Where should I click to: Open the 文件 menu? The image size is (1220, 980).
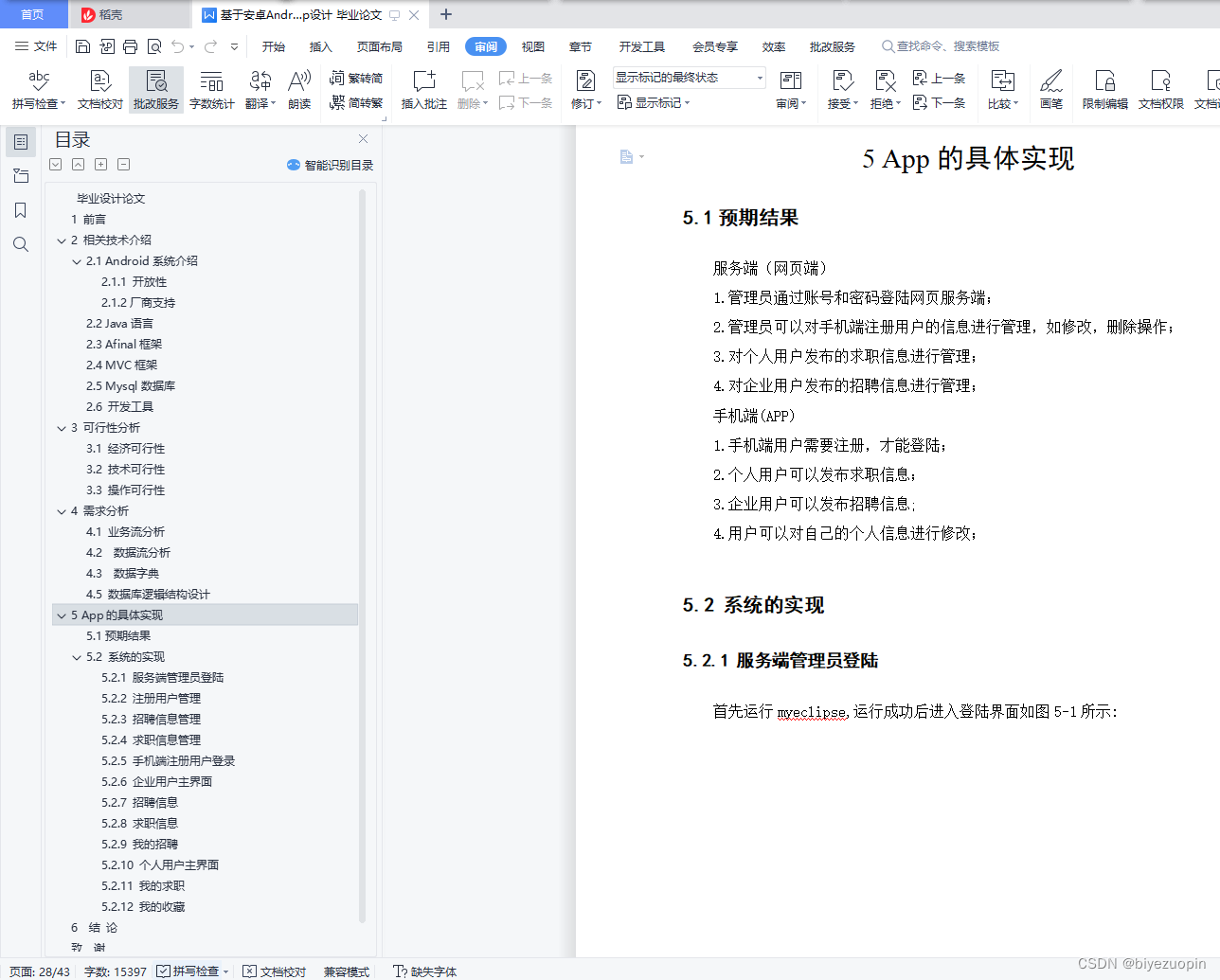[36, 46]
